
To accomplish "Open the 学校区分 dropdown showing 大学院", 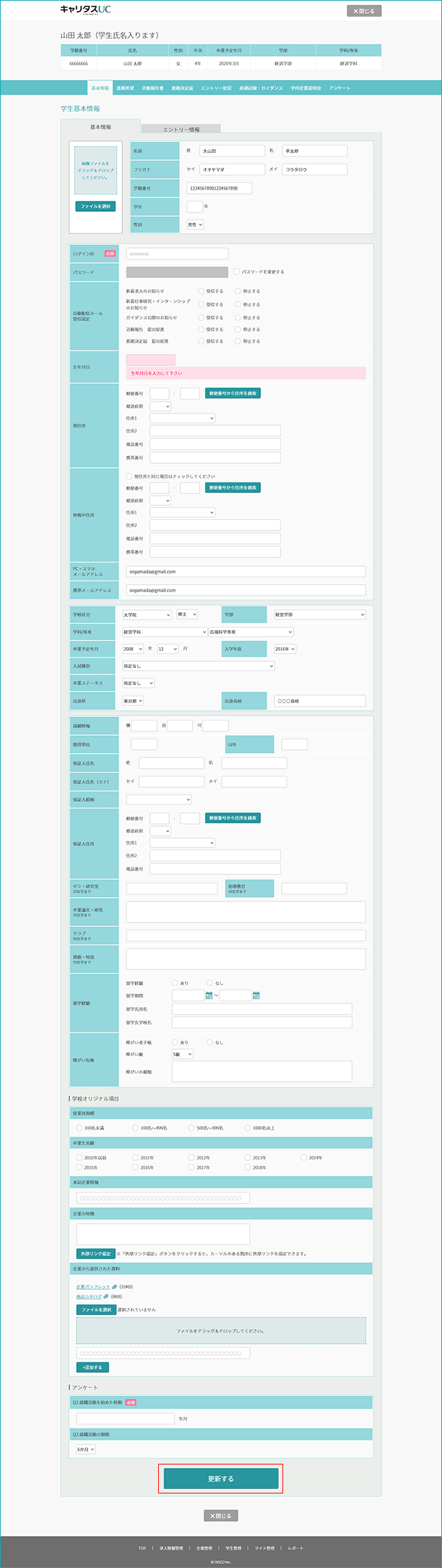I will pyautogui.click(x=146, y=614).
